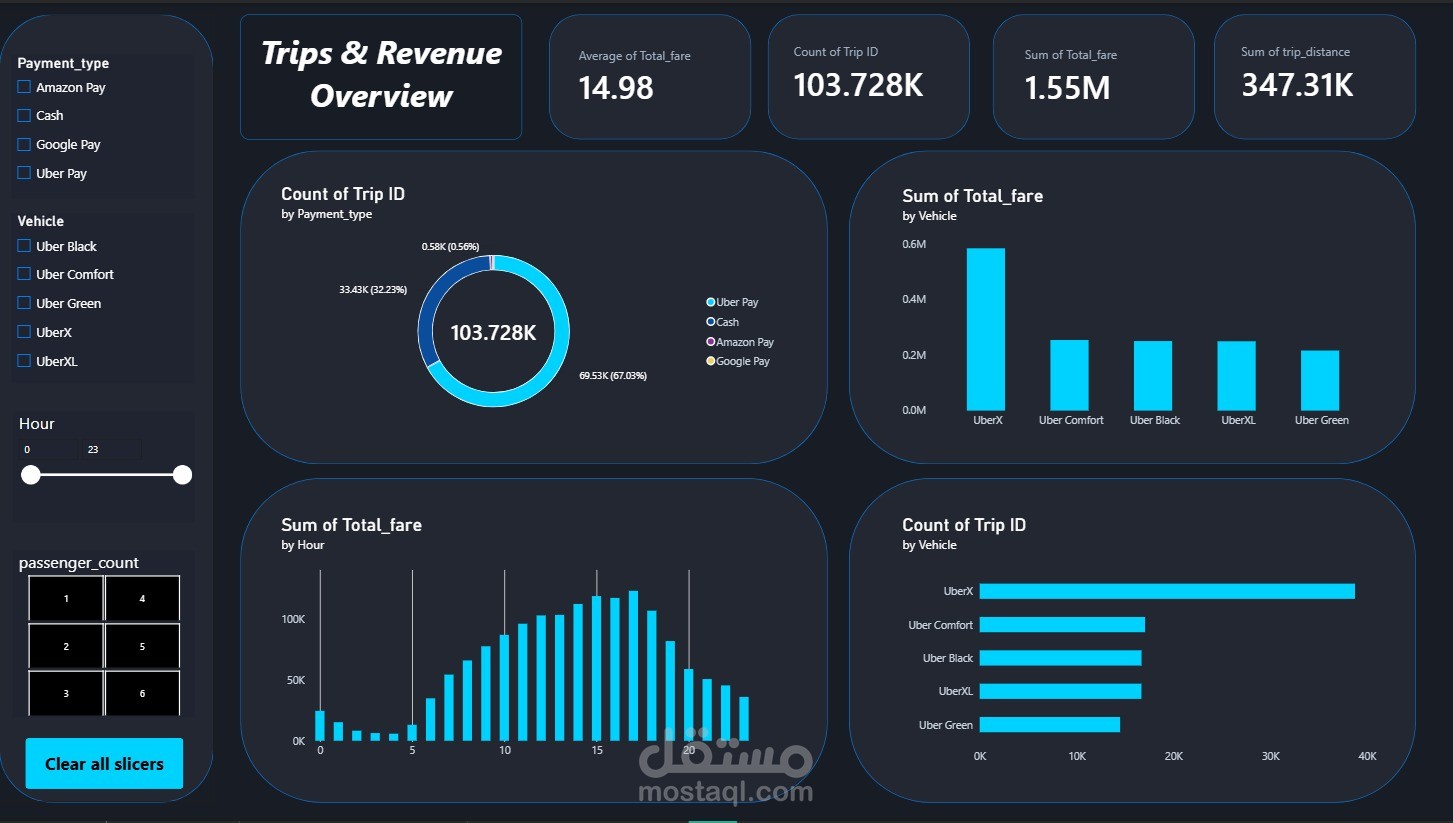This screenshot has width=1453, height=823.
Task: Click the 0.58K (0.56%) donut label
Action: 450,246
